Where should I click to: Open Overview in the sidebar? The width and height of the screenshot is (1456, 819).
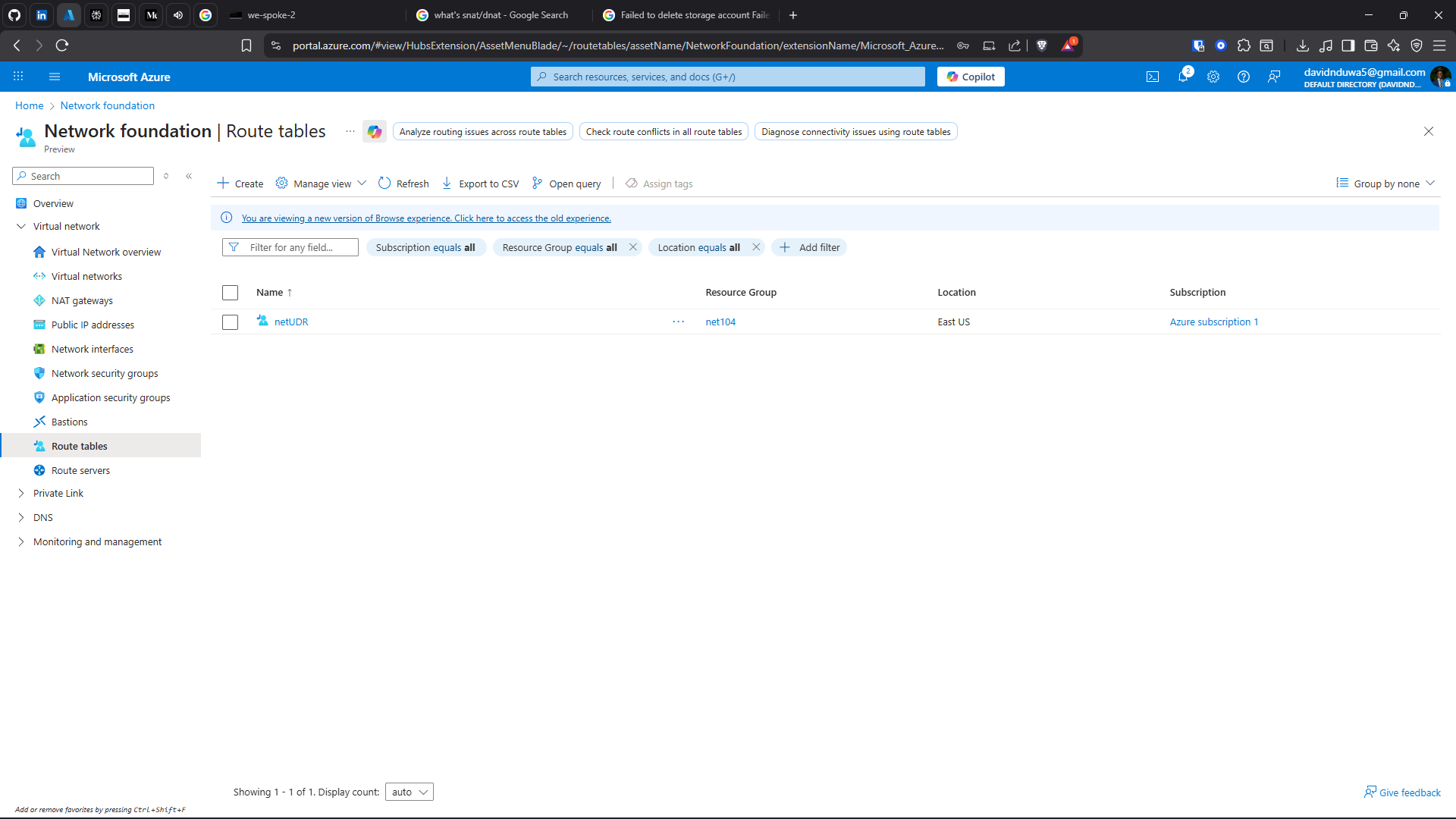tap(53, 203)
